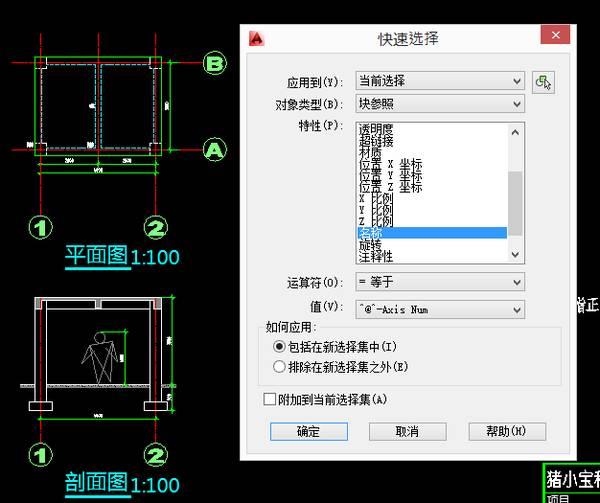
Task: Click the 取消 button
Action: (x=407, y=431)
